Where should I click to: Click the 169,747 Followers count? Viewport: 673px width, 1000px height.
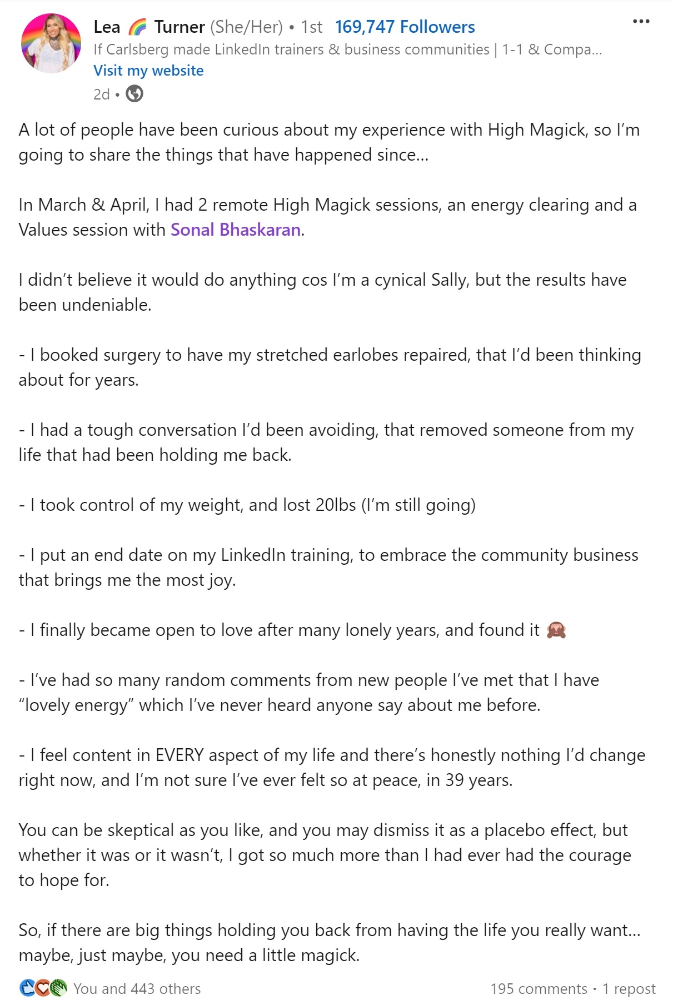[405, 27]
